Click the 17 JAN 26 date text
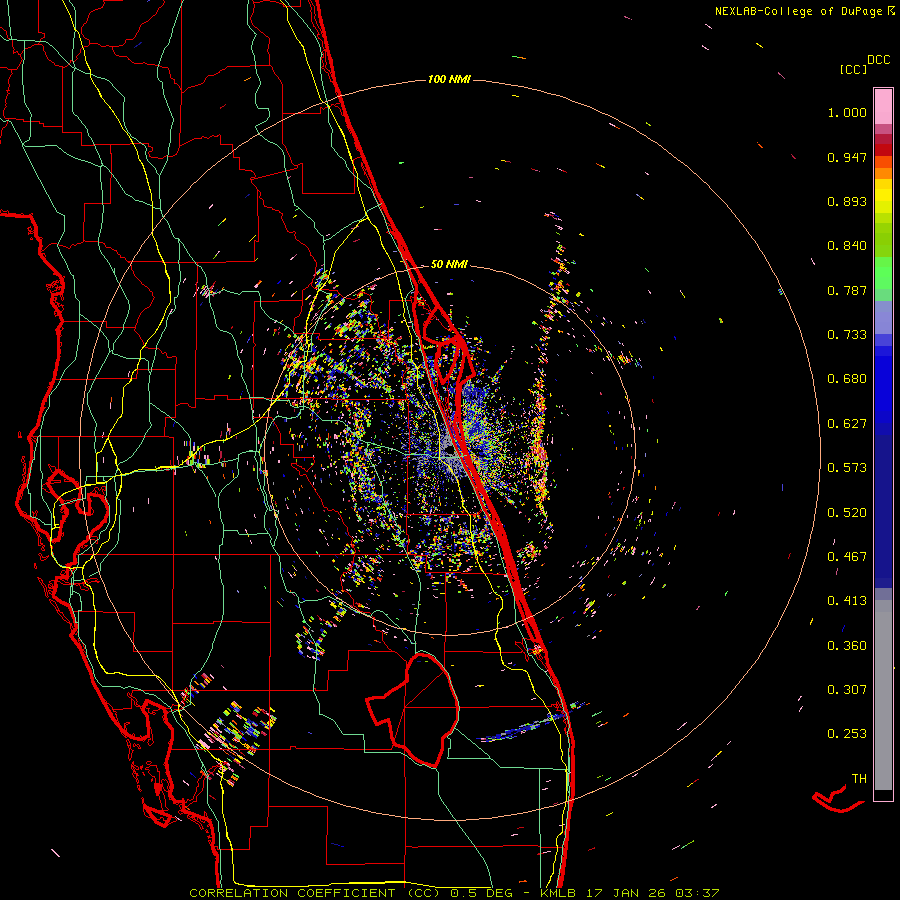Screen dimensions: 900x900 [627, 893]
